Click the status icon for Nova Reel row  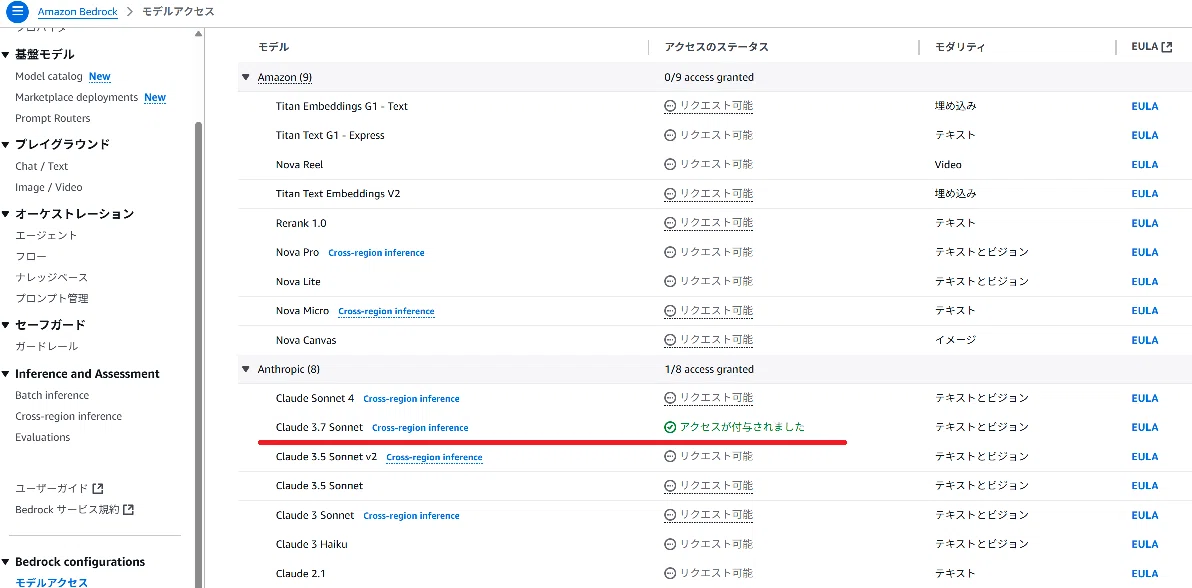pos(670,164)
